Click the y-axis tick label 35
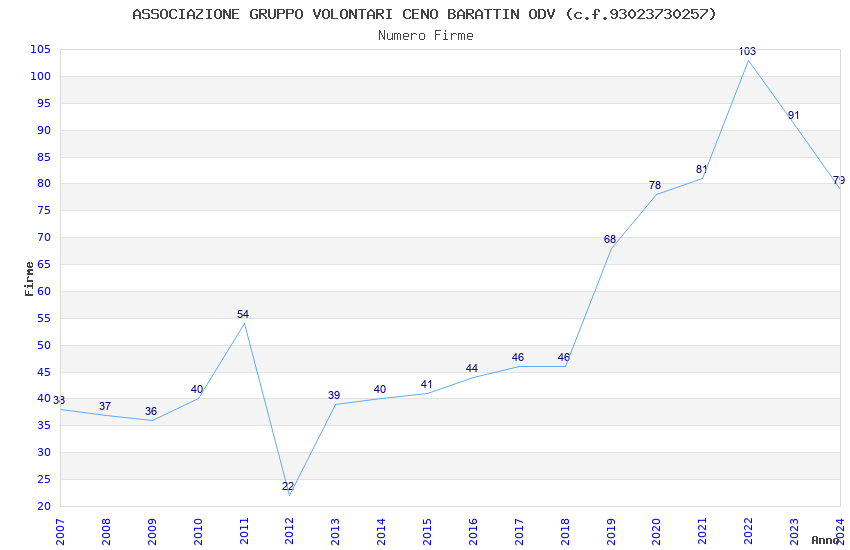 pos(44,425)
